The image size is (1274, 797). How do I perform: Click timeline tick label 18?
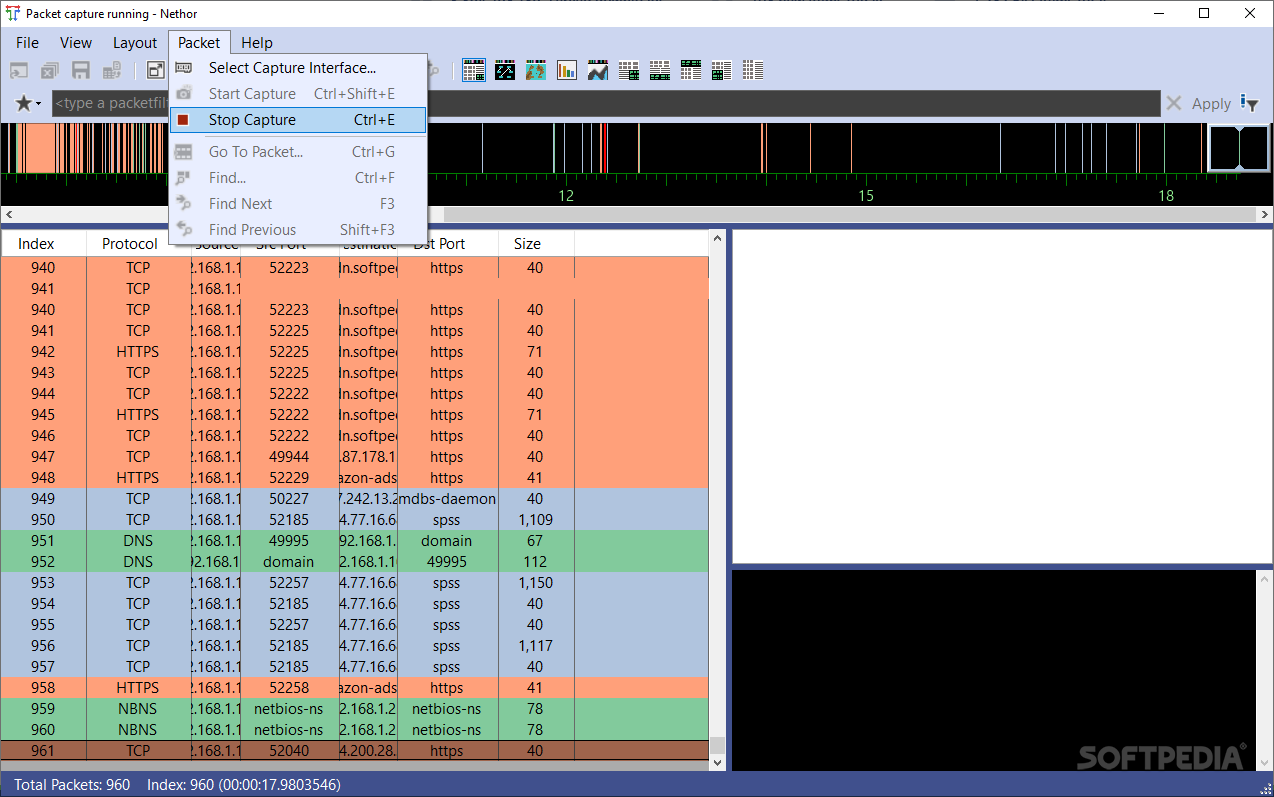pos(1166,196)
